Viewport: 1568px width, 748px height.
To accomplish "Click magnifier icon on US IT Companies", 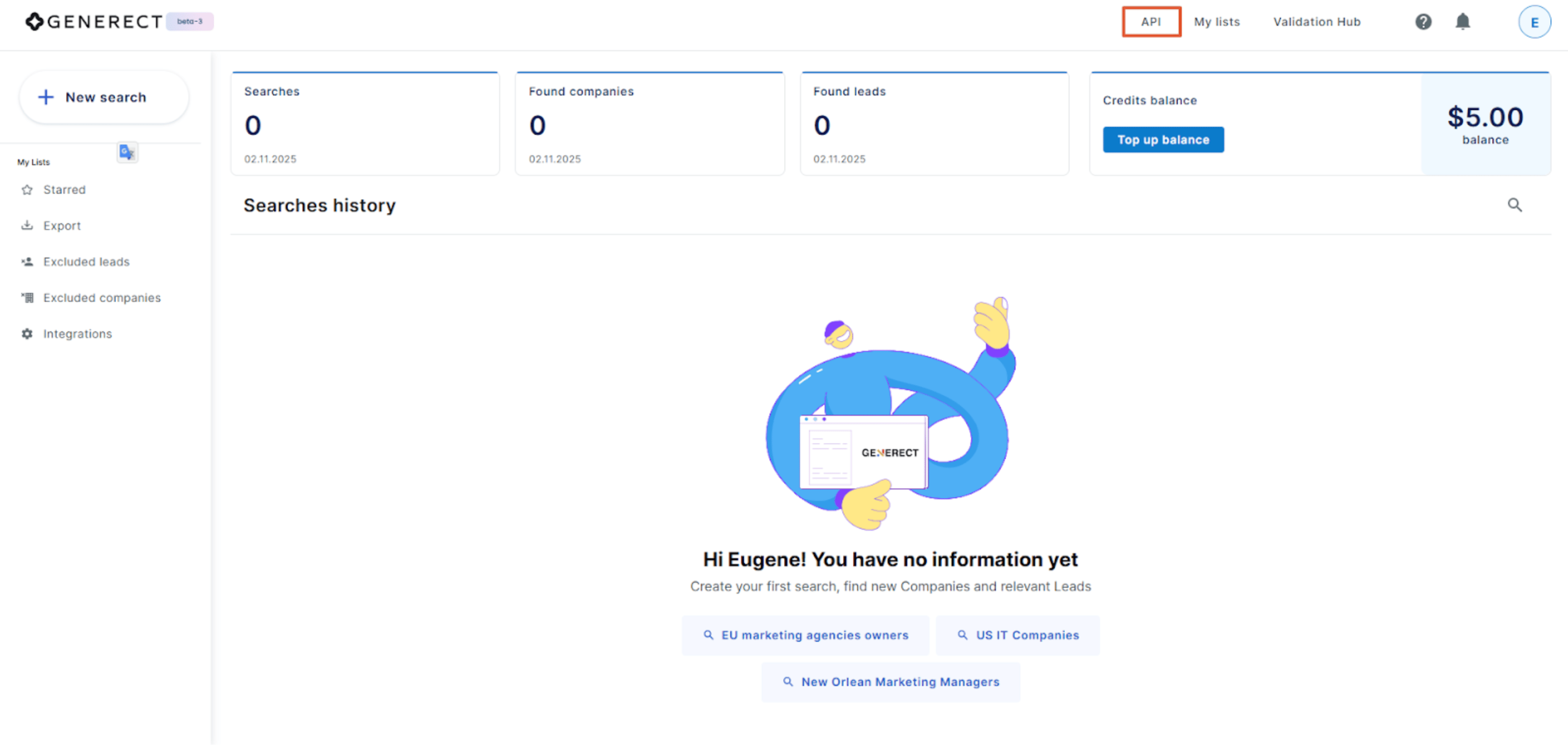I will click(962, 635).
